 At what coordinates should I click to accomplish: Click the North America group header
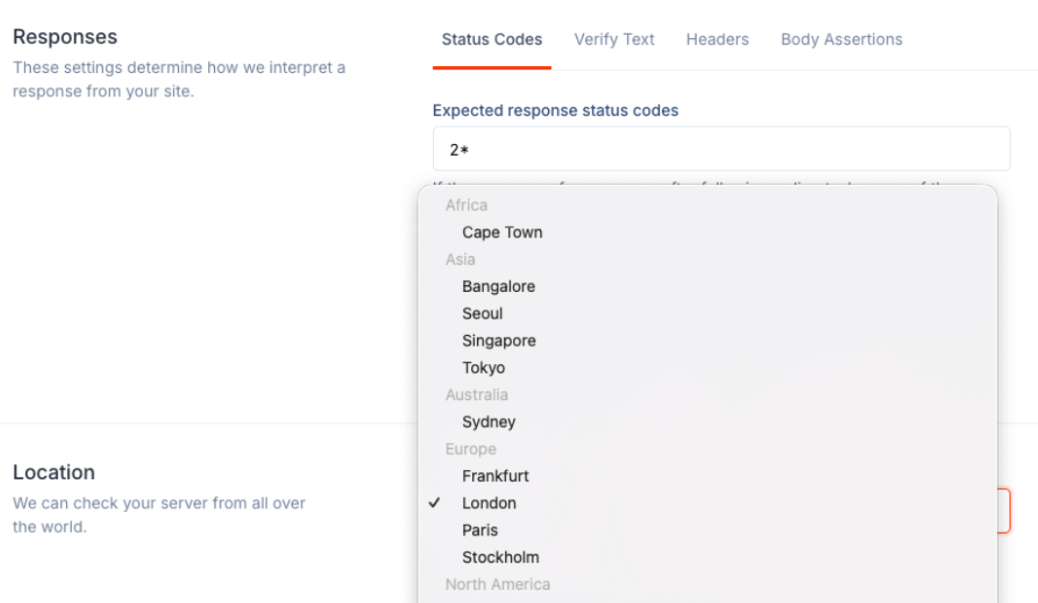tap(497, 584)
